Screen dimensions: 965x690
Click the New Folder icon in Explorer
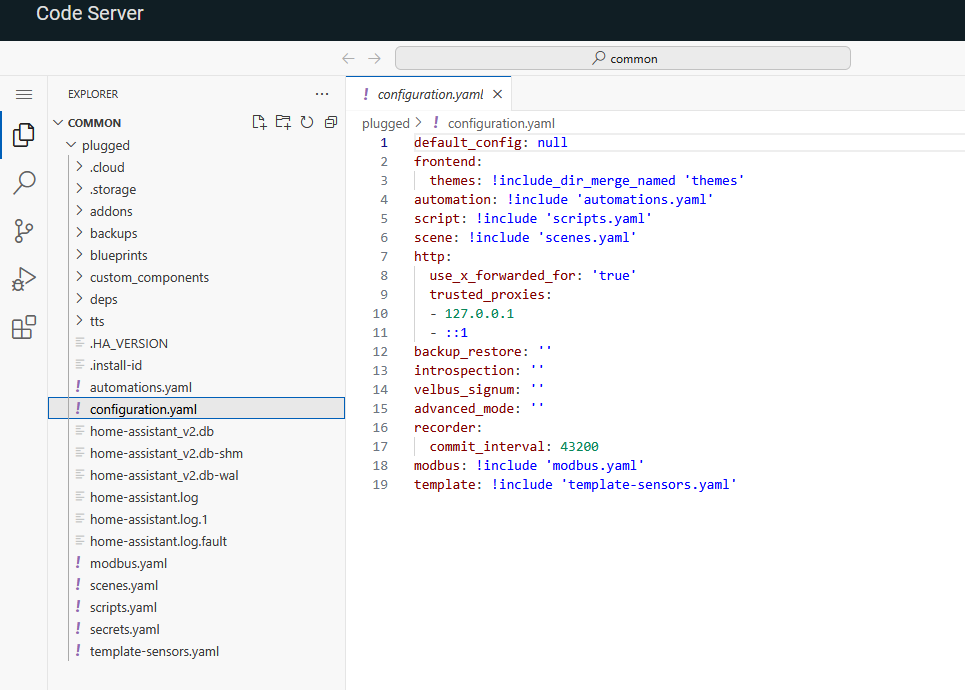(x=283, y=122)
